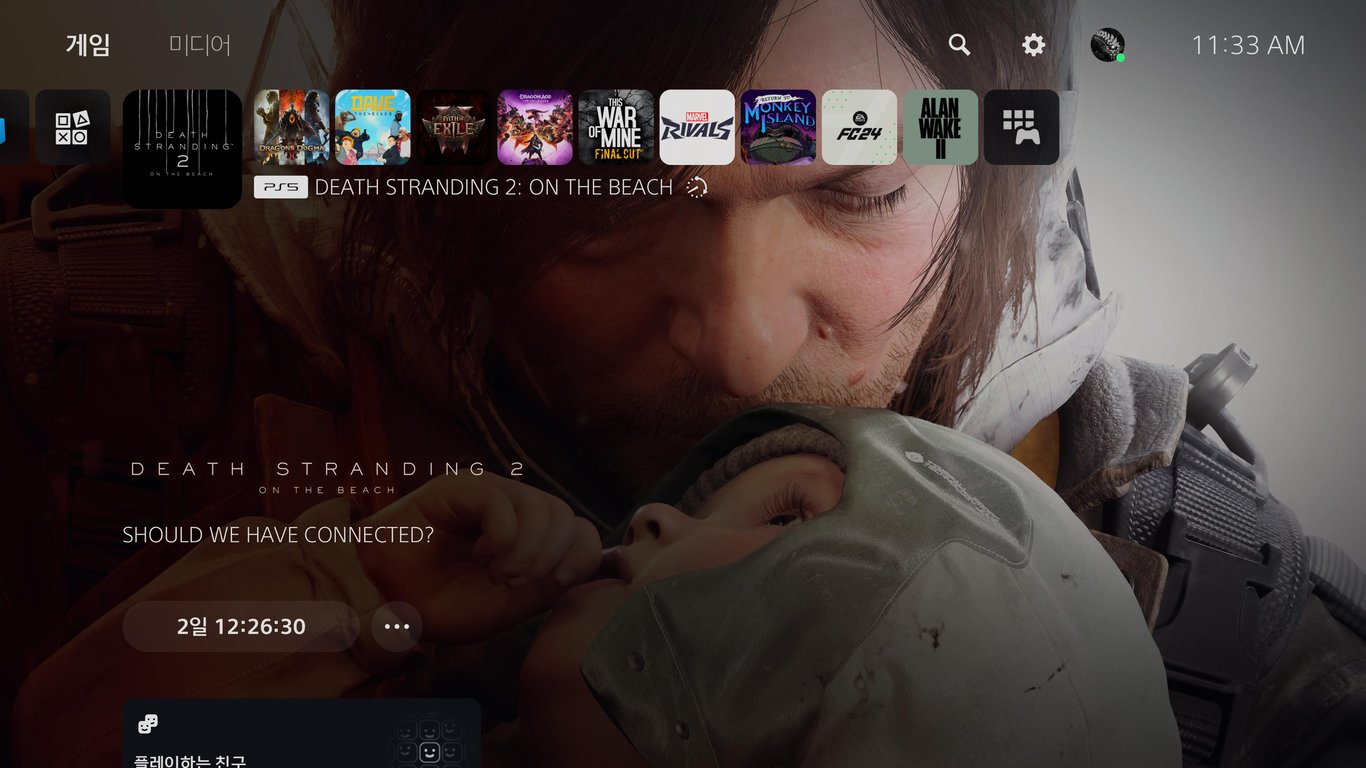Select the Dave the Diver game icon

[373, 127]
